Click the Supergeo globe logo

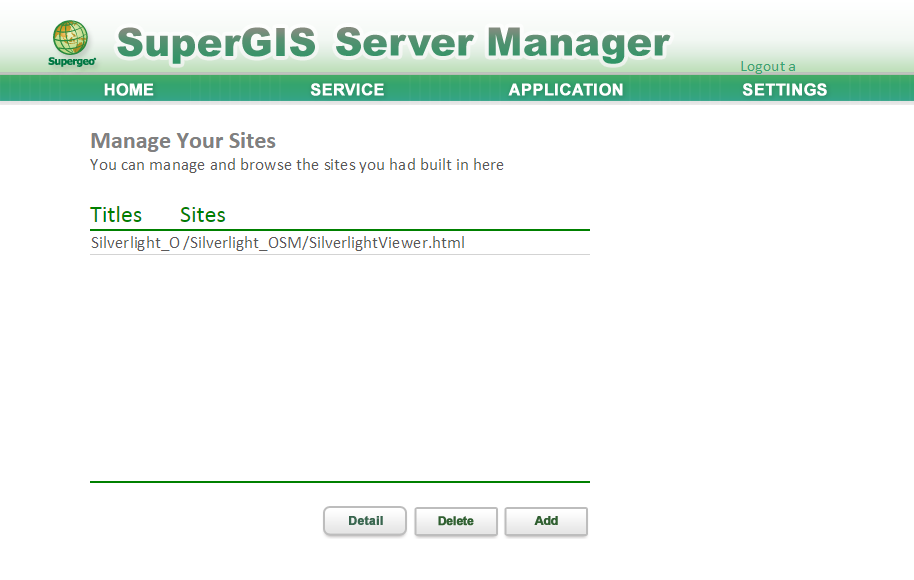point(71,43)
